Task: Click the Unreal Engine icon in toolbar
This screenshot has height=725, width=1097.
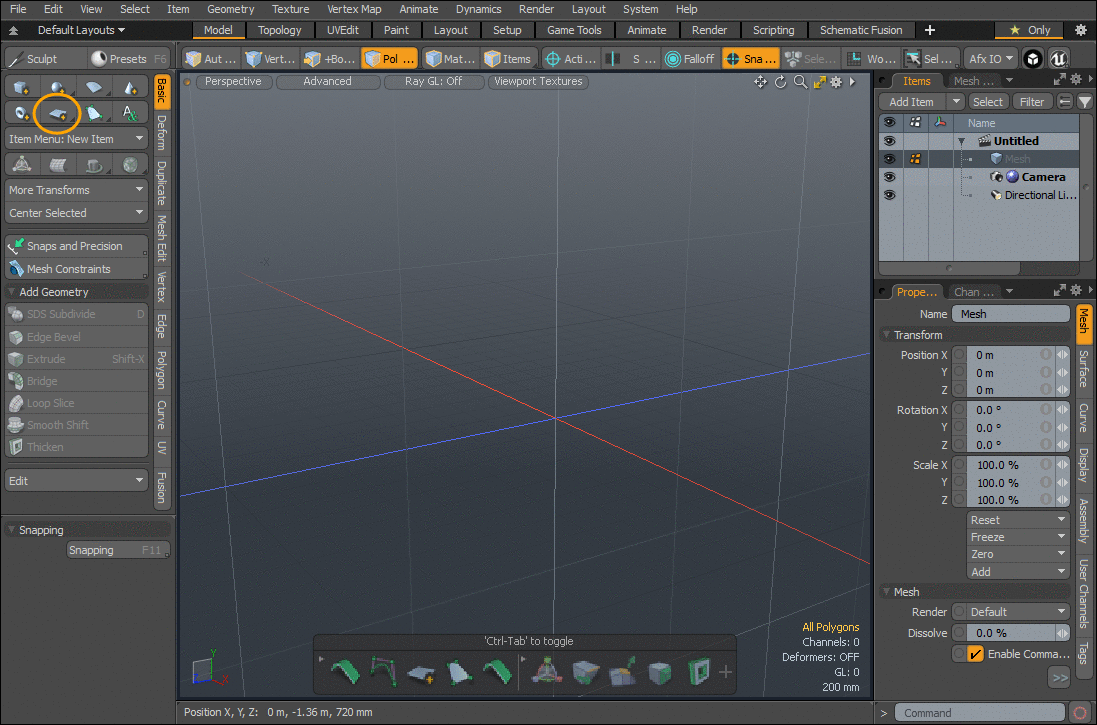Action: pyautogui.click(x=1060, y=59)
